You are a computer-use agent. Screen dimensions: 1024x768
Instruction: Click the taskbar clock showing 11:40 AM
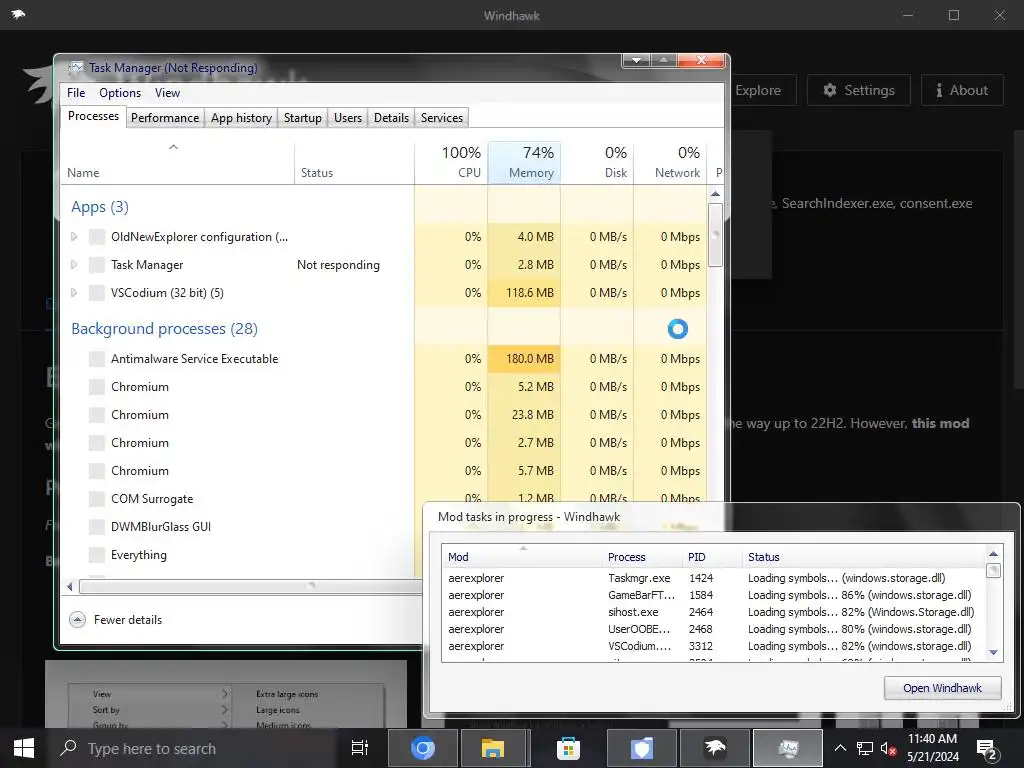point(932,748)
